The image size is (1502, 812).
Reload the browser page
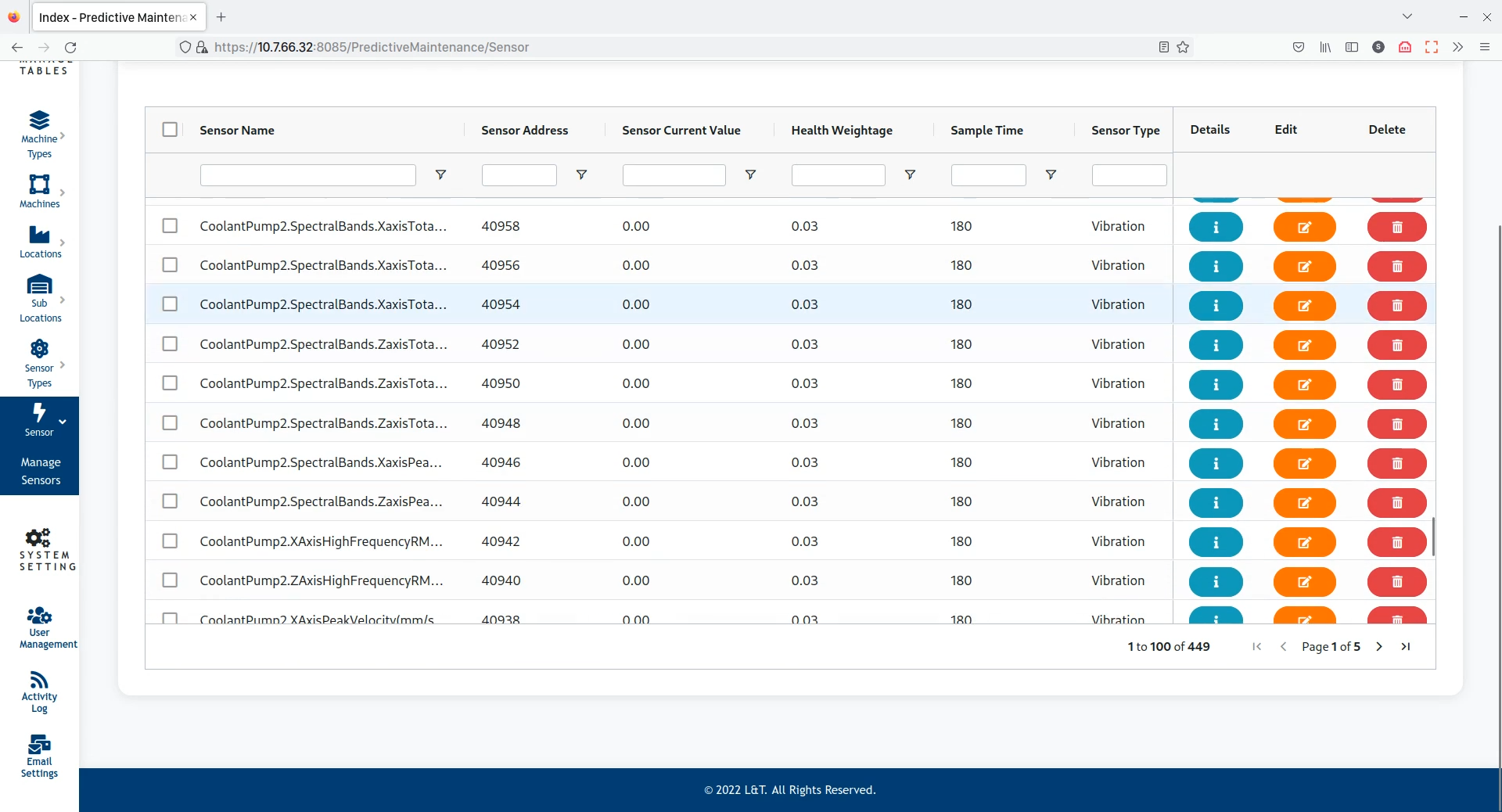coord(70,47)
